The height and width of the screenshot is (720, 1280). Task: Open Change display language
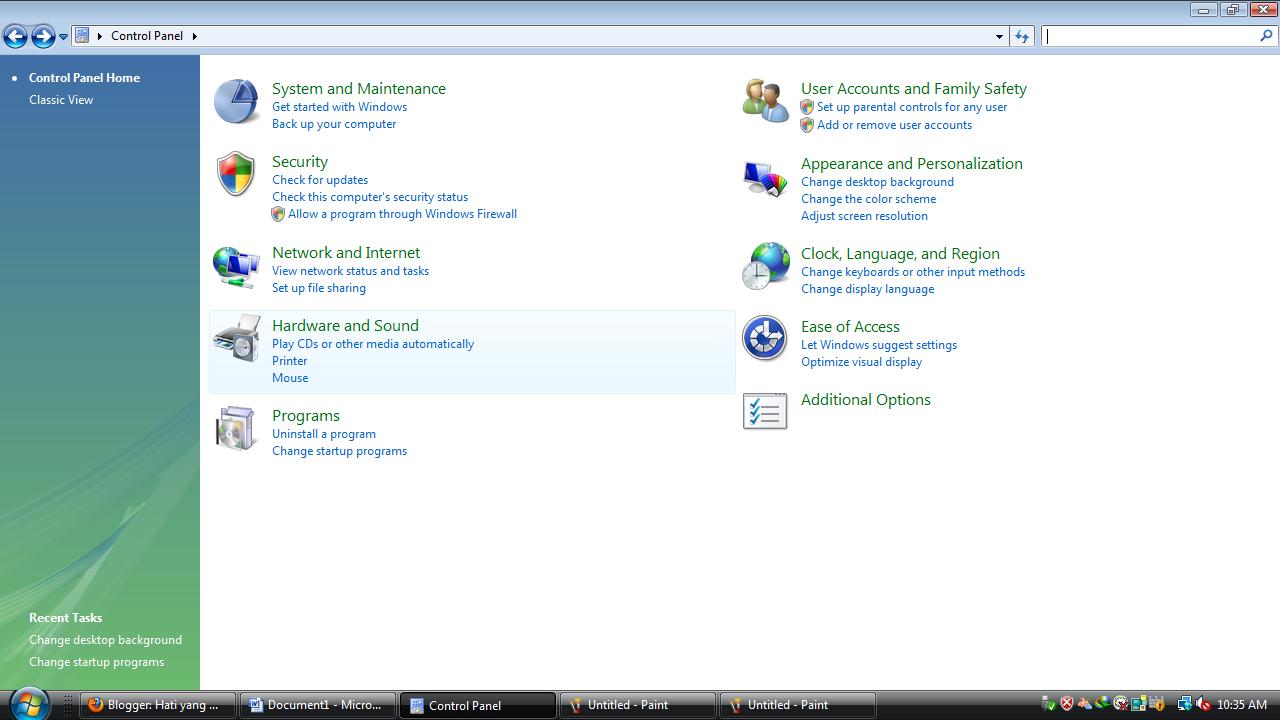click(867, 289)
